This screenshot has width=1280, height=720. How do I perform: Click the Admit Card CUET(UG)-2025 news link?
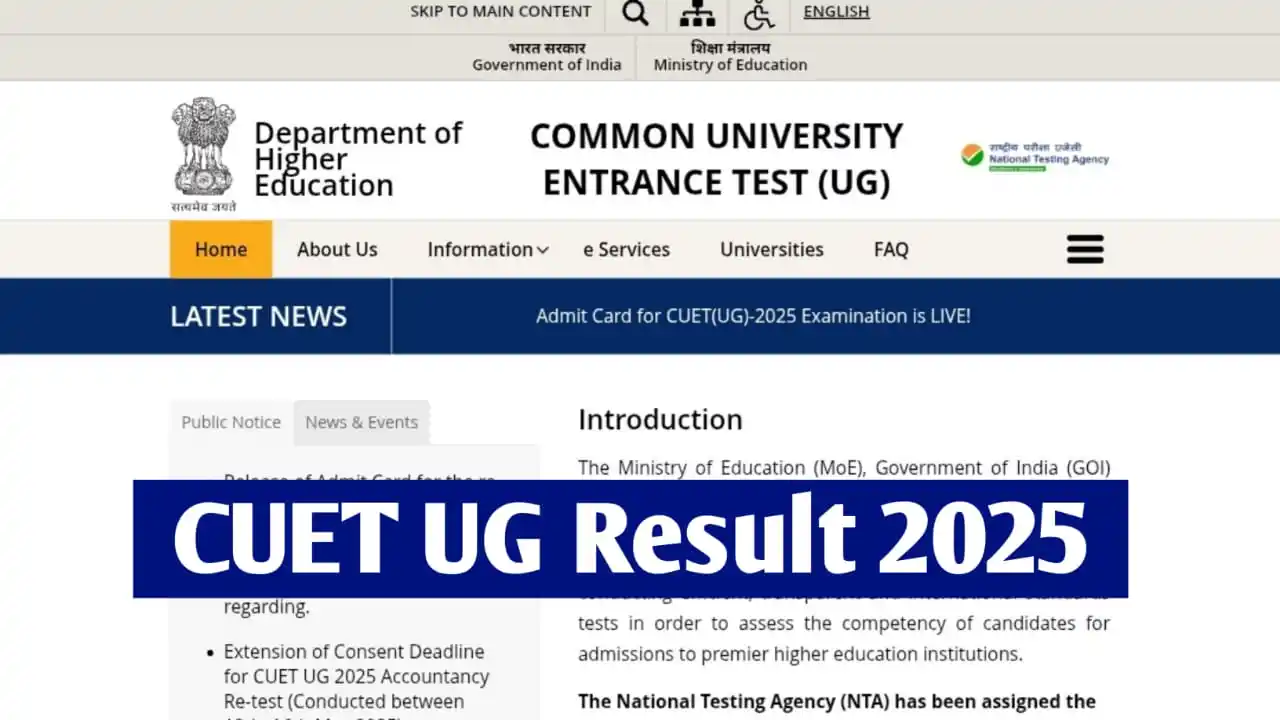(753, 316)
